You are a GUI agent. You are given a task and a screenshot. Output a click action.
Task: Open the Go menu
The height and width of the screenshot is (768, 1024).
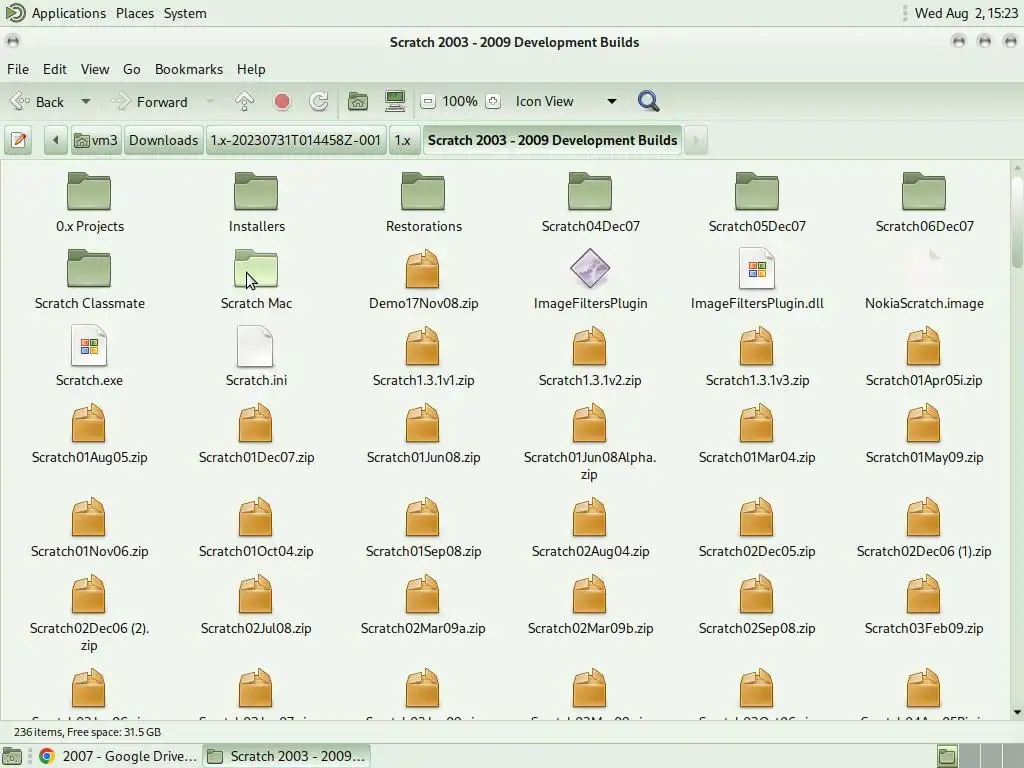(131, 69)
